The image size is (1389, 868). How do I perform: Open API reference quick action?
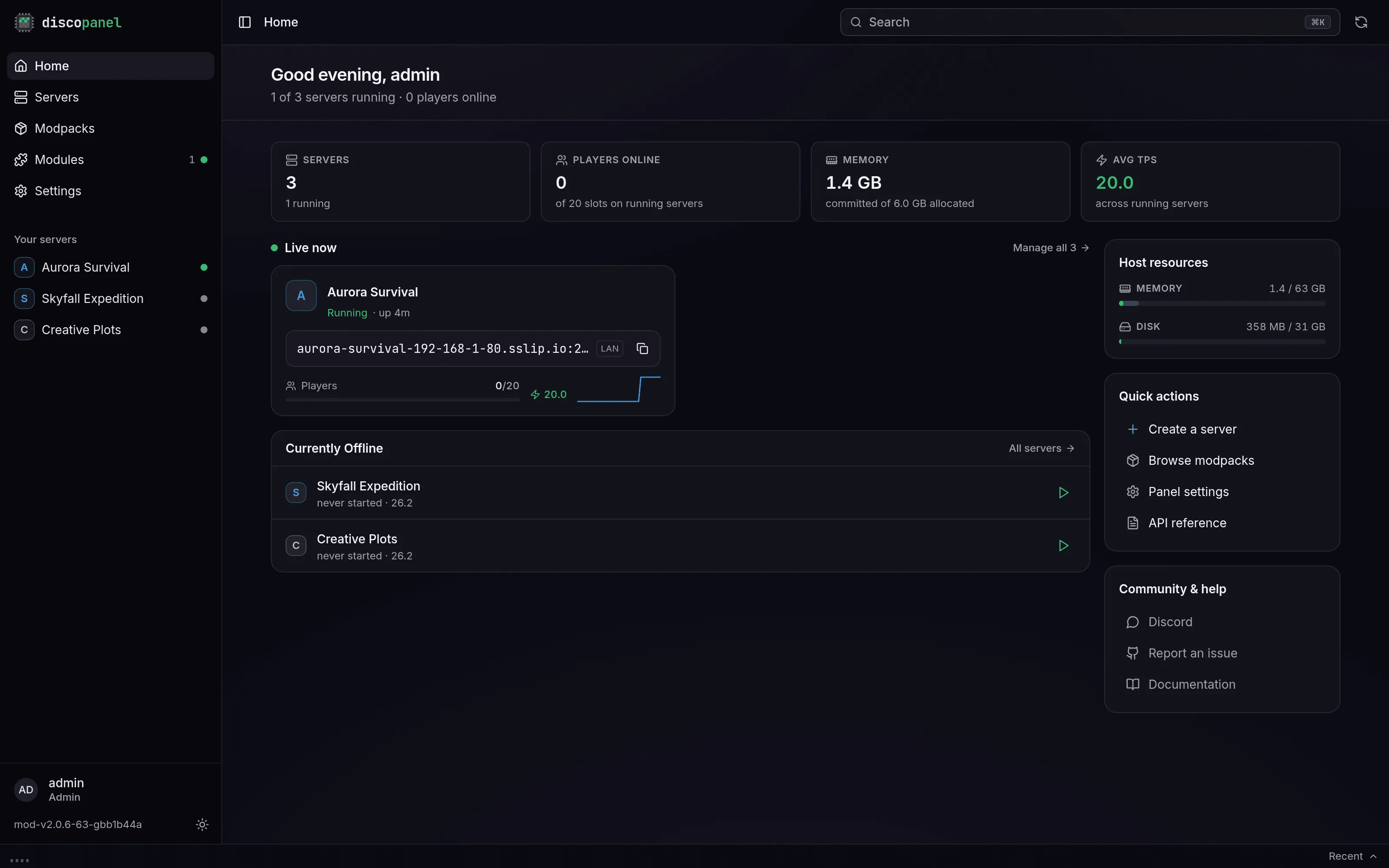[x=1221, y=523]
